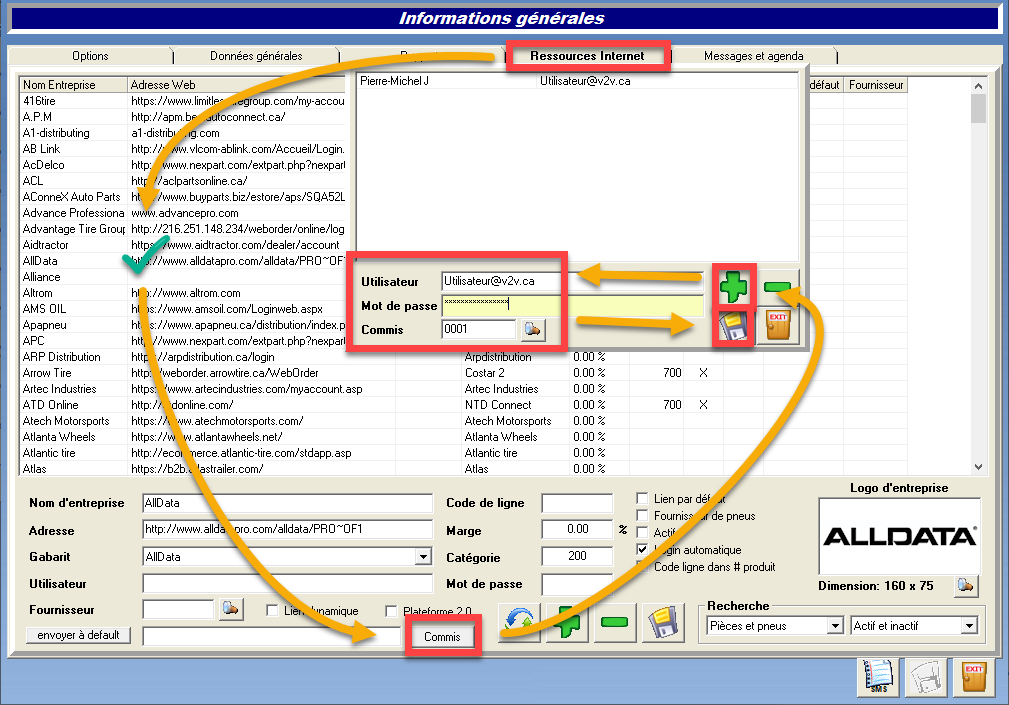
Task: Go to the Messages et agenda tab
Action: pos(754,56)
